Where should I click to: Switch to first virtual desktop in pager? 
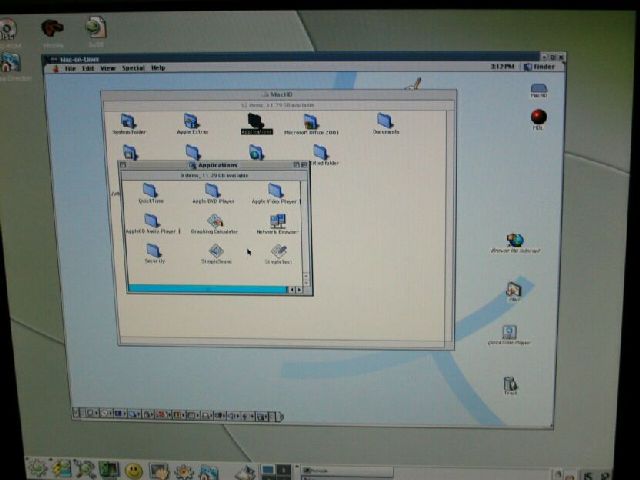(x=268, y=470)
